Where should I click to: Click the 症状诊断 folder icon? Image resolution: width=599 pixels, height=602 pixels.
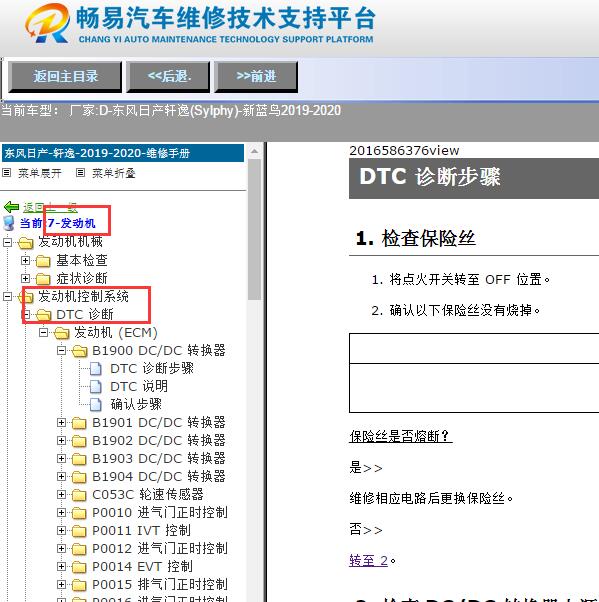pos(43,279)
